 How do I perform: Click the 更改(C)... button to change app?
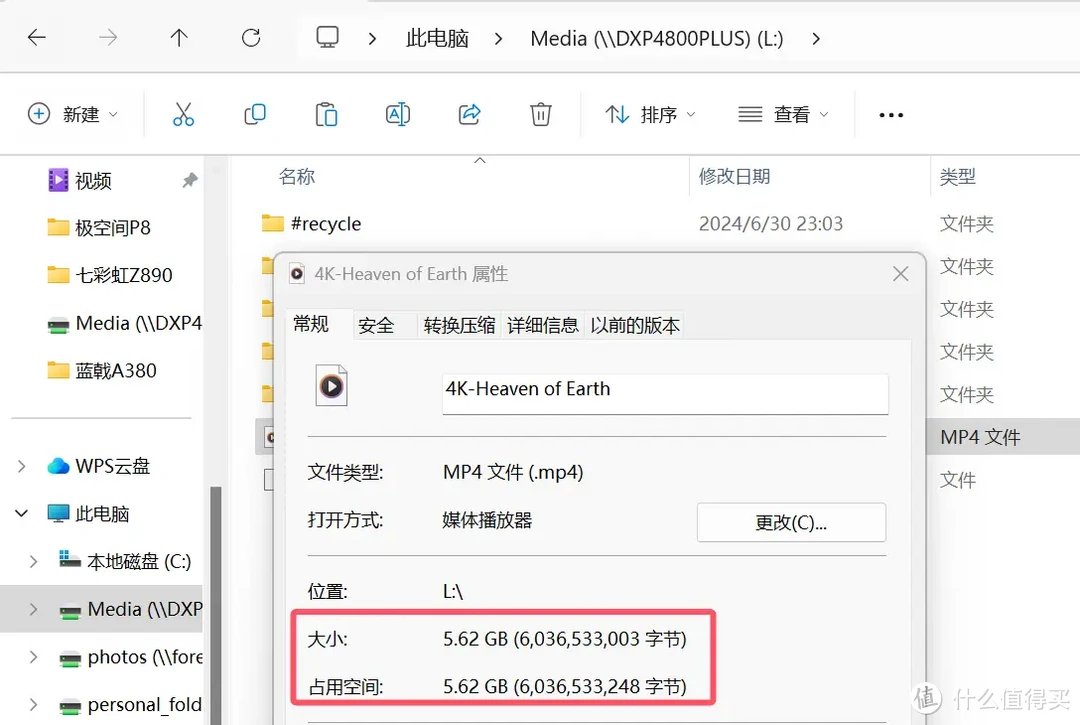tap(791, 522)
